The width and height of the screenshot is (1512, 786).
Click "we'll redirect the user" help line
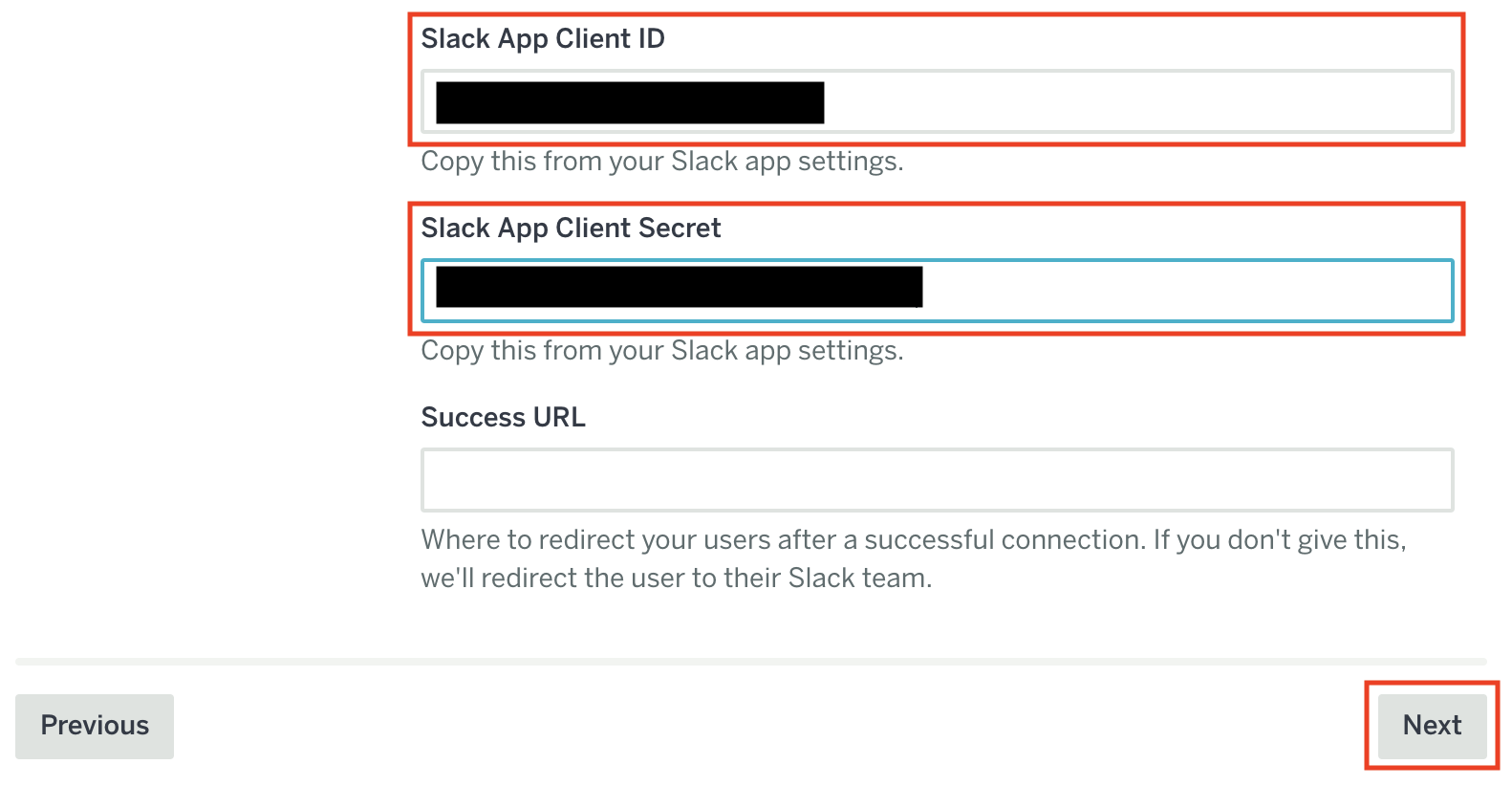pos(676,579)
